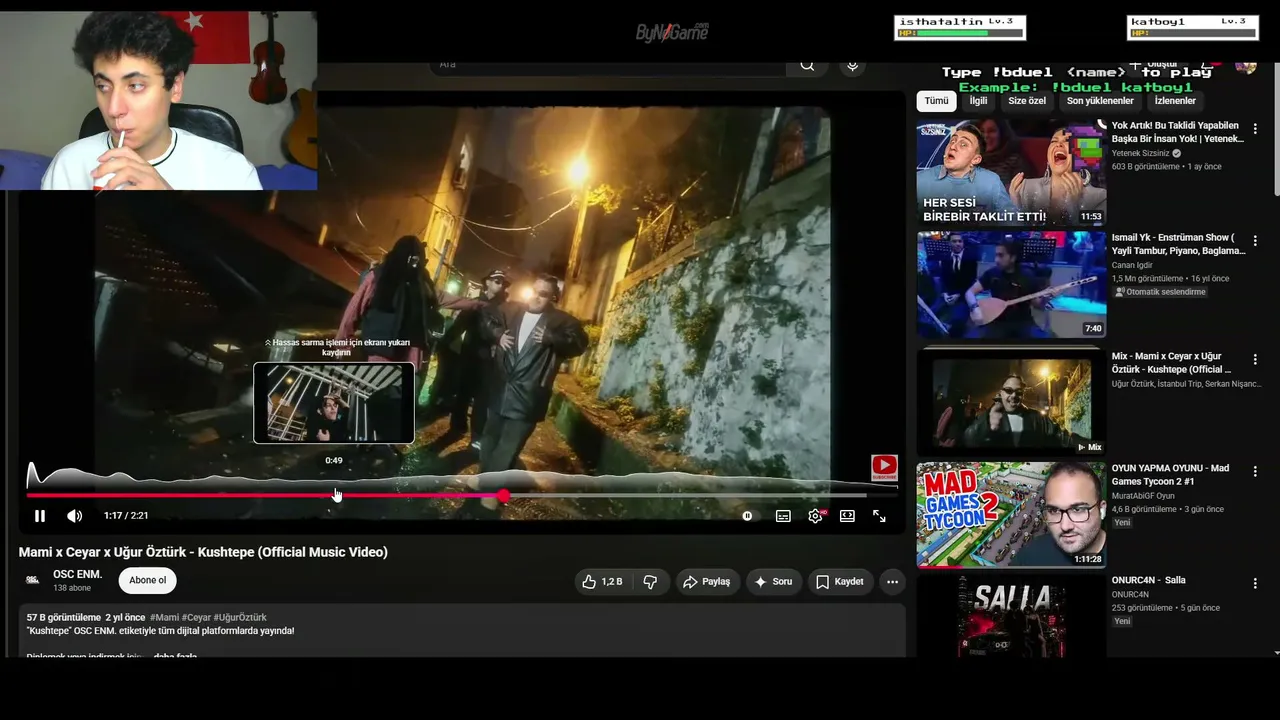Image resolution: width=1280 pixels, height=720 pixels.
Task: Open options menu for ONURC4N Salla video
Action: tap(1255, 582)
